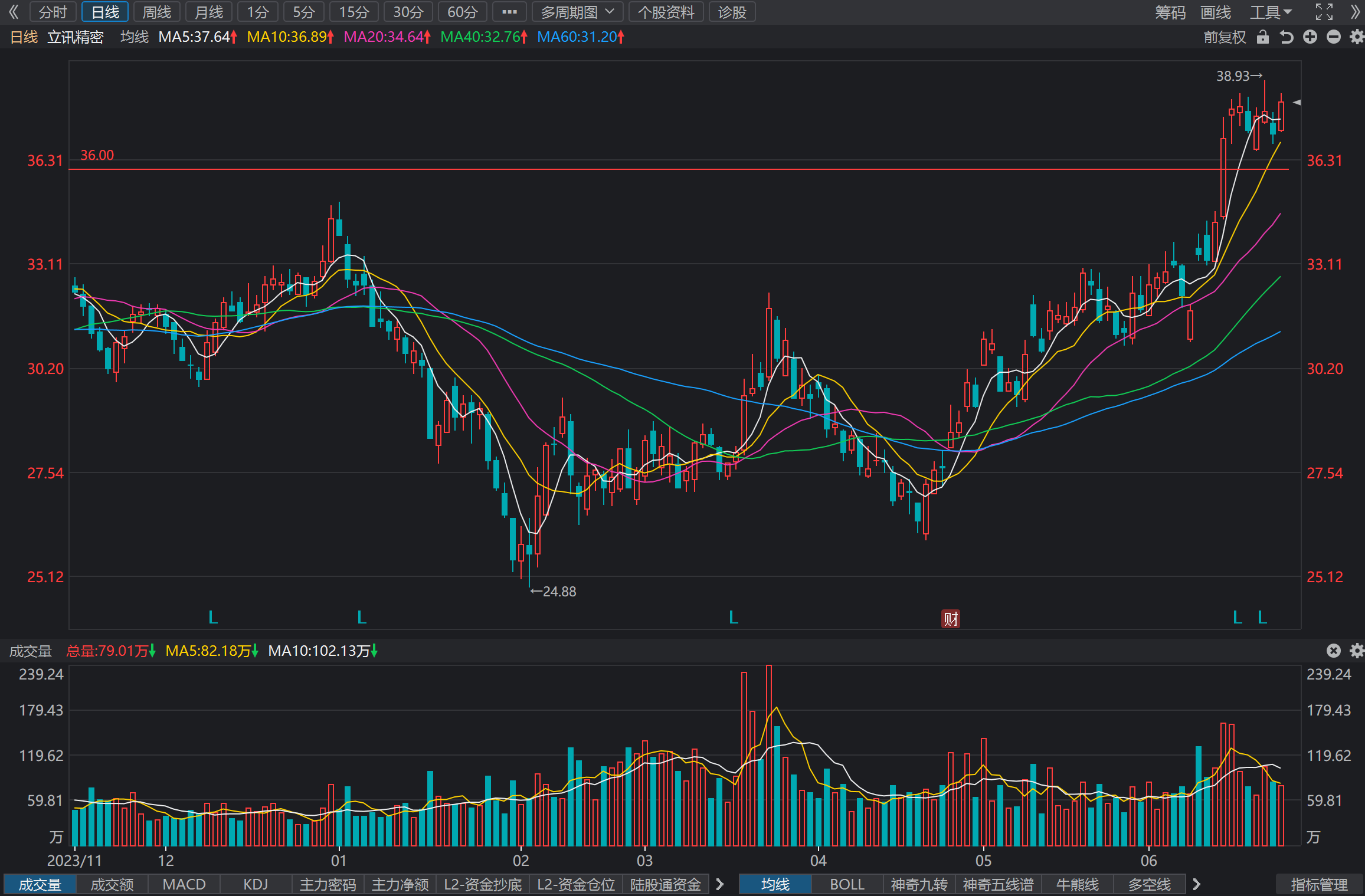Switch sub-chart to 主力净额

(x=400, y=884)
